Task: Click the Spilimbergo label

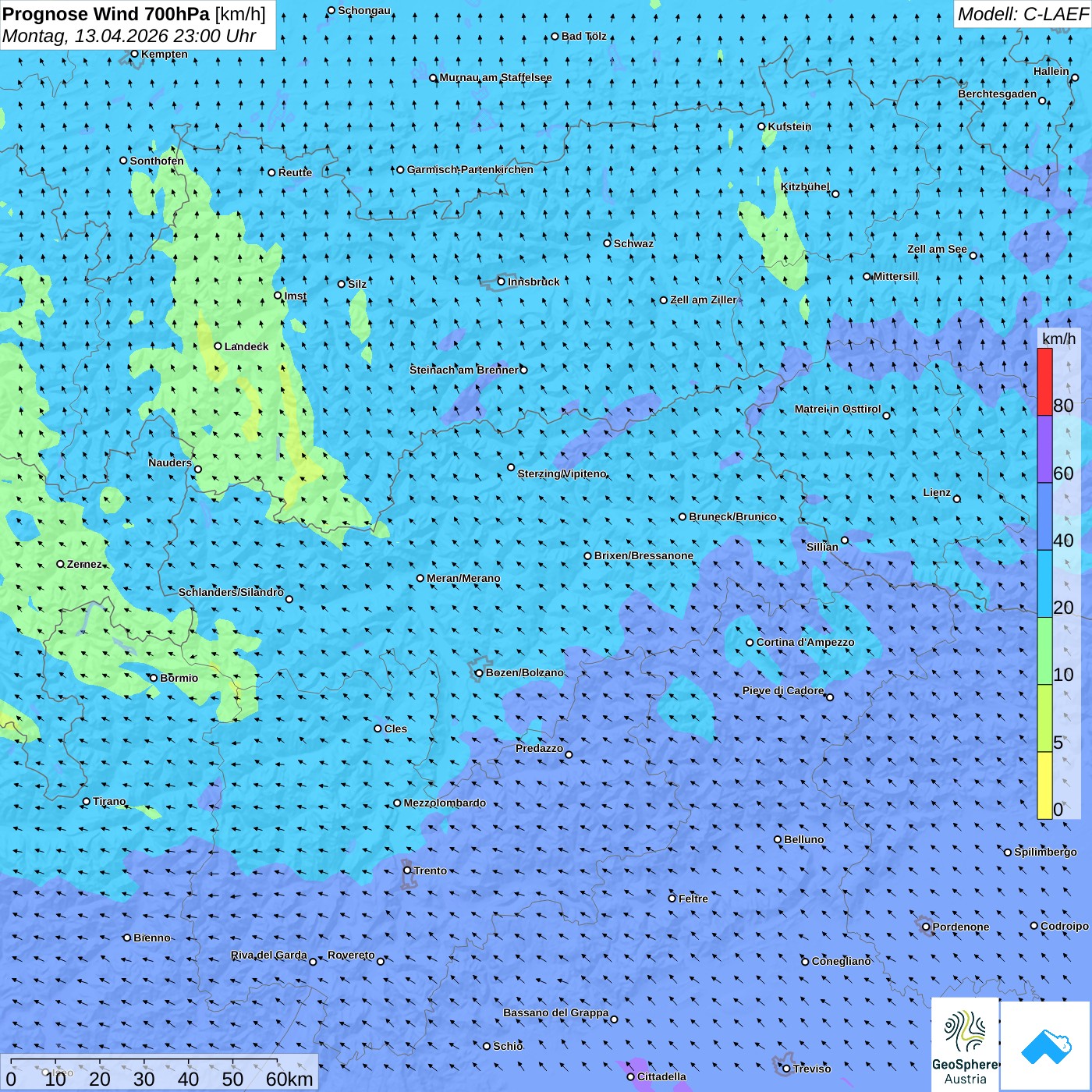Action: pyautogui.click(x=1045, y=852)
